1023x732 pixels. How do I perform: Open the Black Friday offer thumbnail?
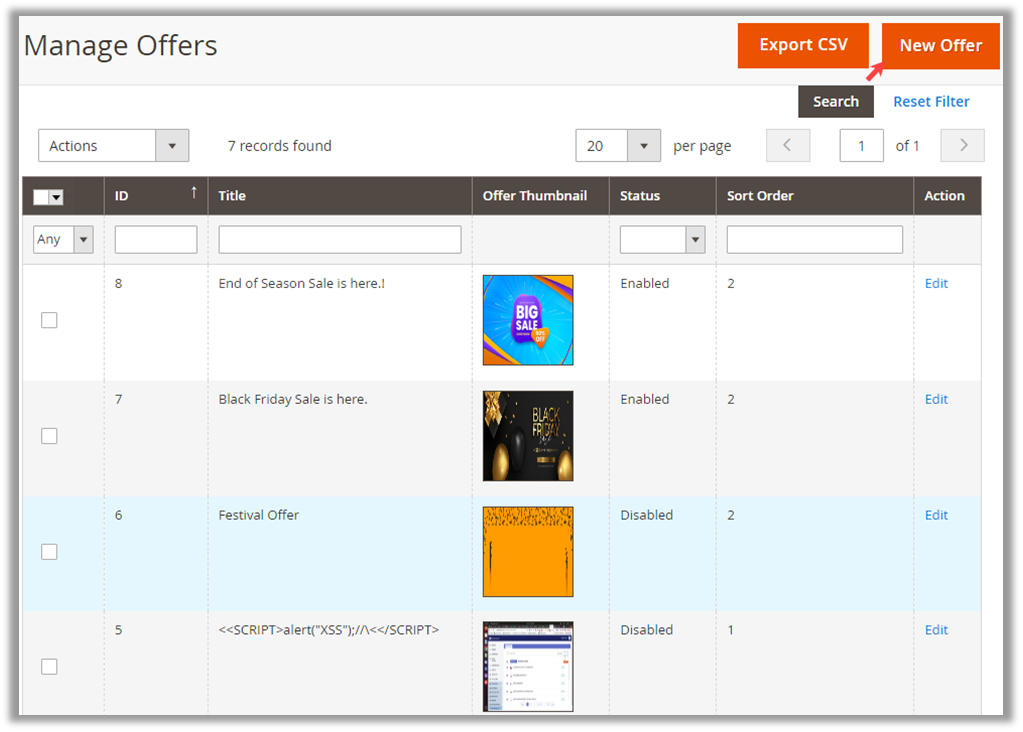click(528, 436)
